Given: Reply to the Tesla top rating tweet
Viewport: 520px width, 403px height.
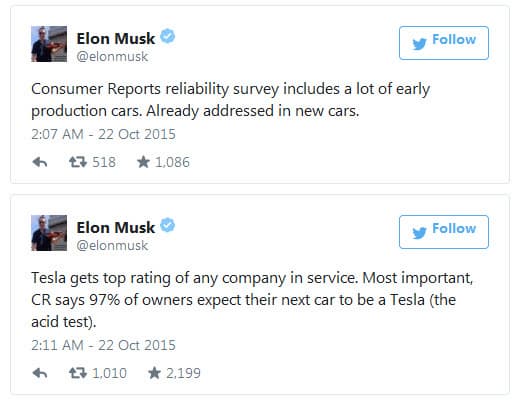Looking at the screenshot, I should point(40,373).
